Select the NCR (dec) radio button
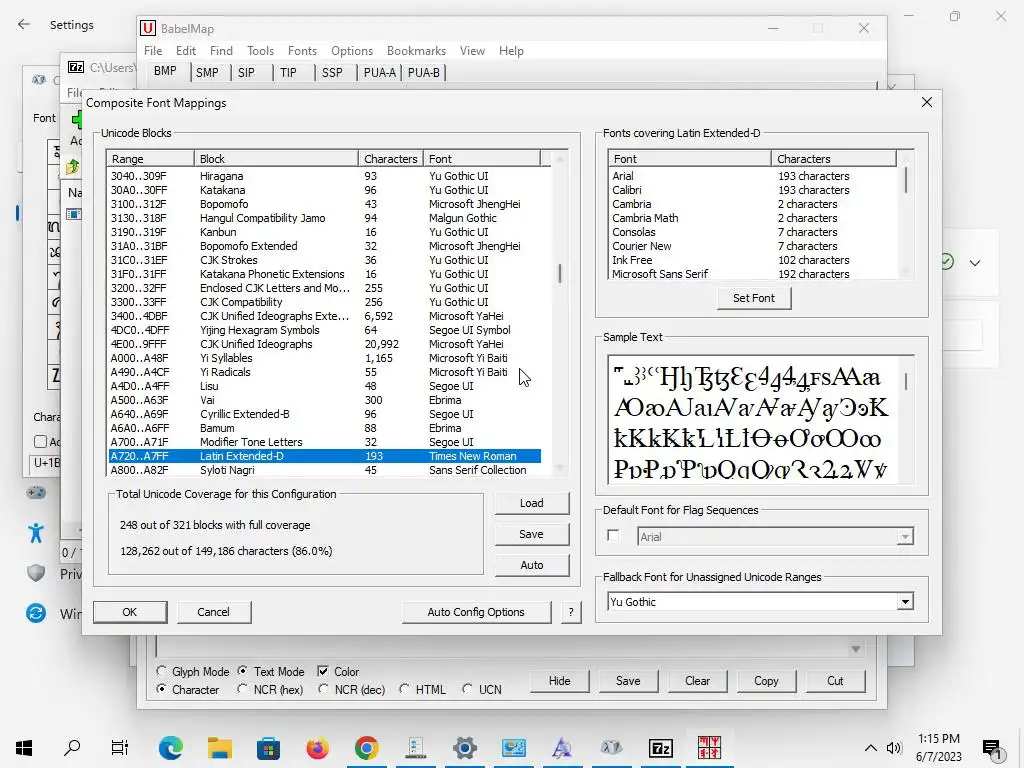The width and height of the screenshot is (1024, 768). pyautogui.click(x=323, y=689)
